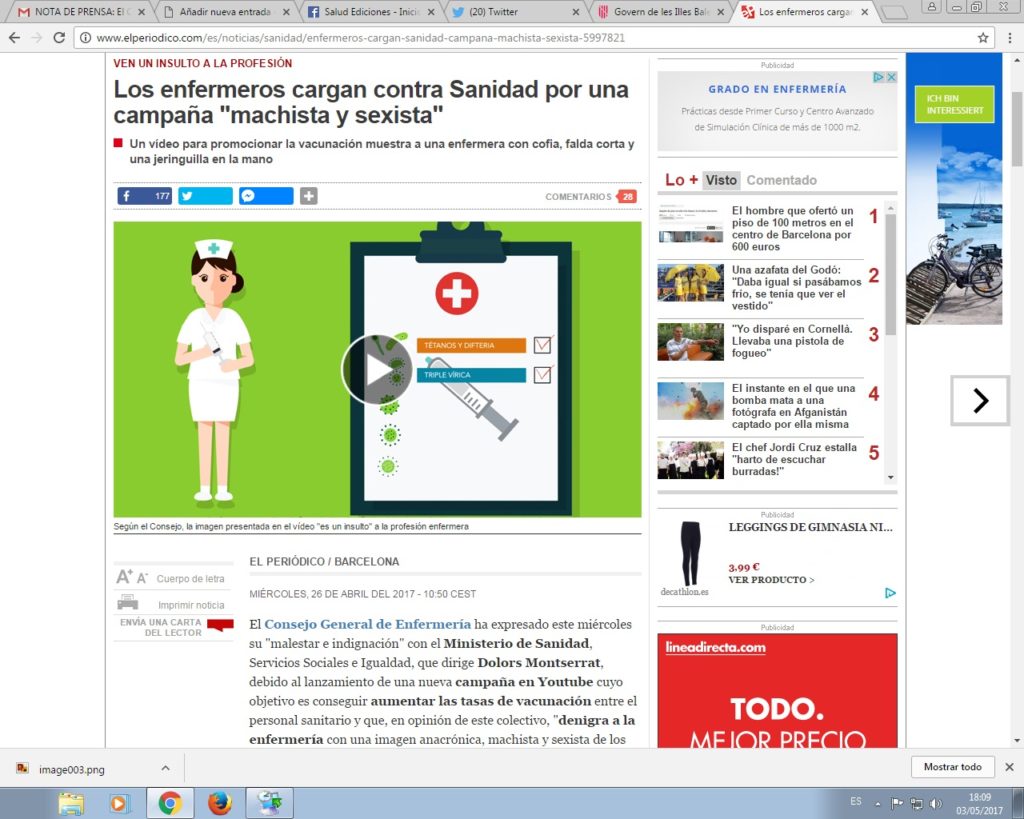The height and width of the screenshot is (819, 1024).
Task: Click the plus icon for more sharing options
Action: click(x=309, y=196)
